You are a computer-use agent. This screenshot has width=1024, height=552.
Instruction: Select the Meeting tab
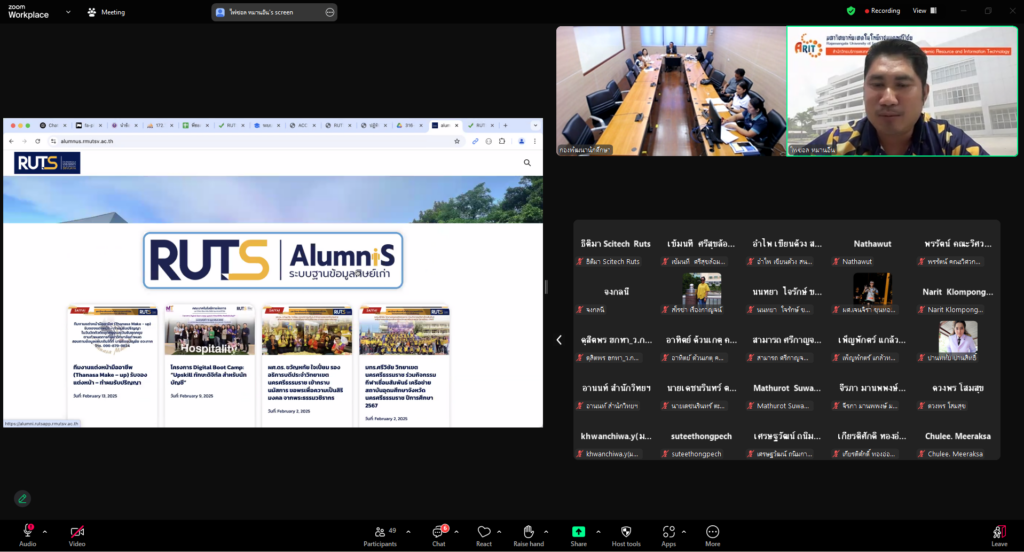point(107,12)
